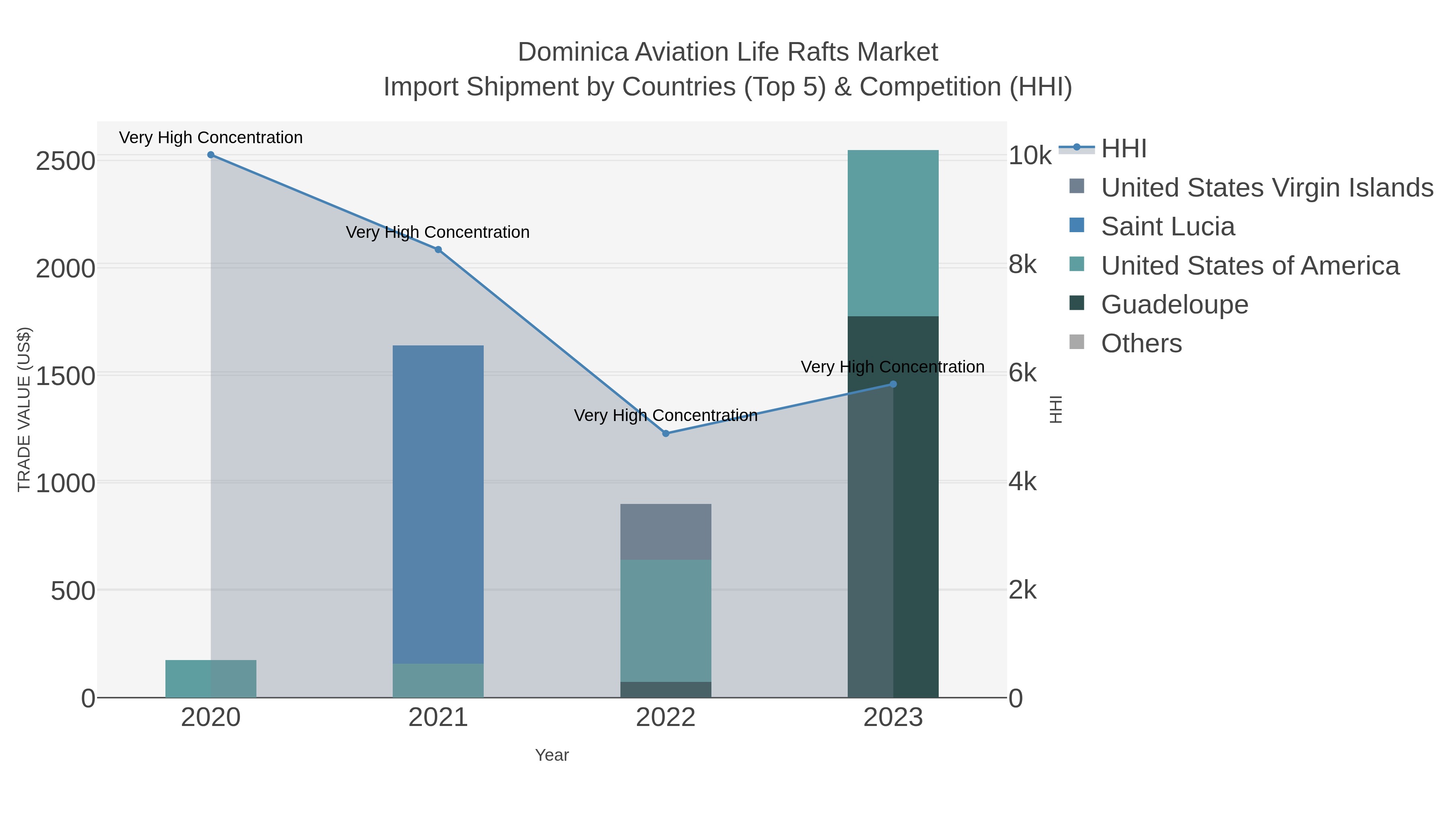Toggle United States of America legend entry
Viewport: 1456px width, 819px height.
[x=1234, y=266]
